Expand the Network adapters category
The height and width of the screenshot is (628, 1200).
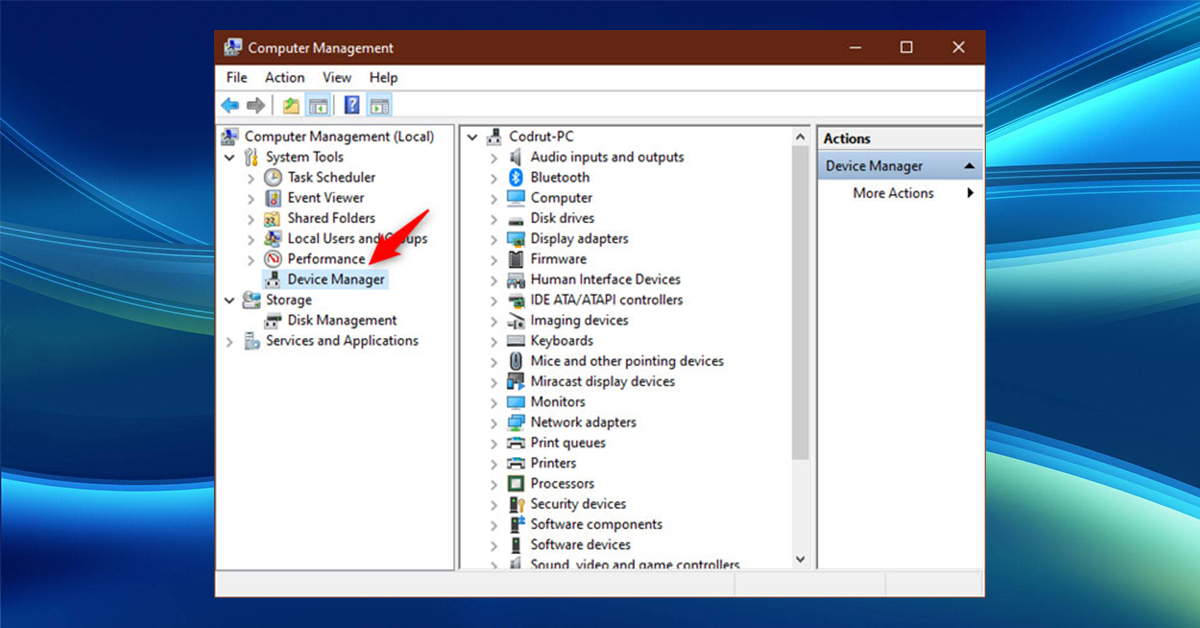[x=492, y=422]
